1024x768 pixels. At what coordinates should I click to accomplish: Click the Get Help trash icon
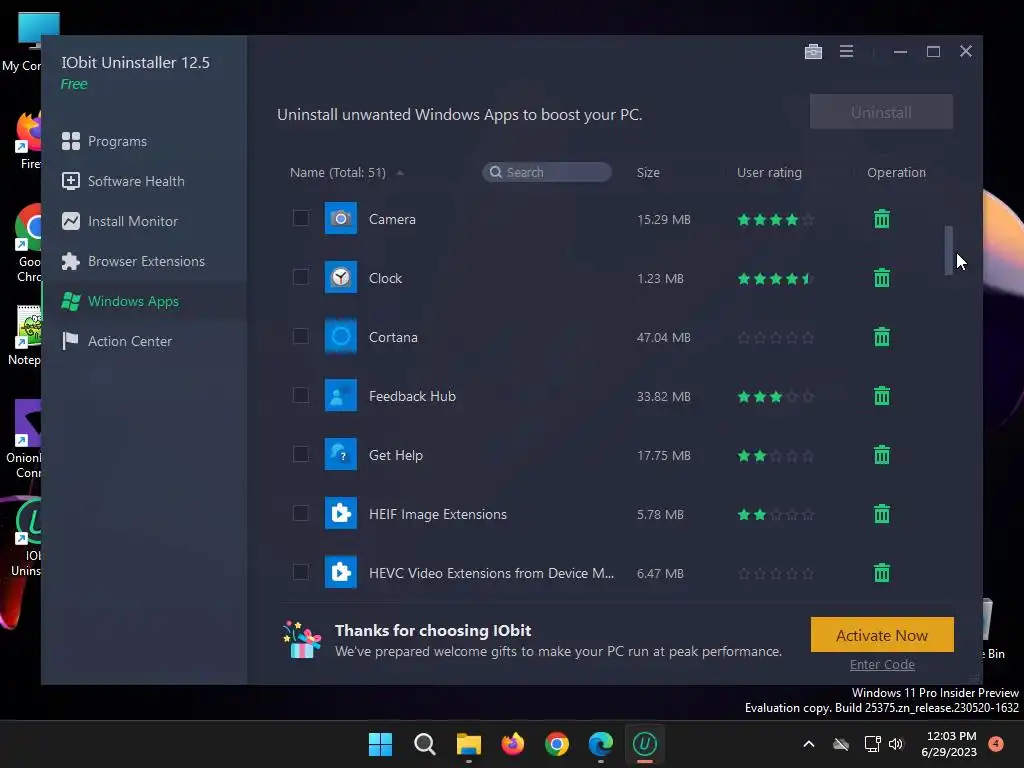point(882,455)
